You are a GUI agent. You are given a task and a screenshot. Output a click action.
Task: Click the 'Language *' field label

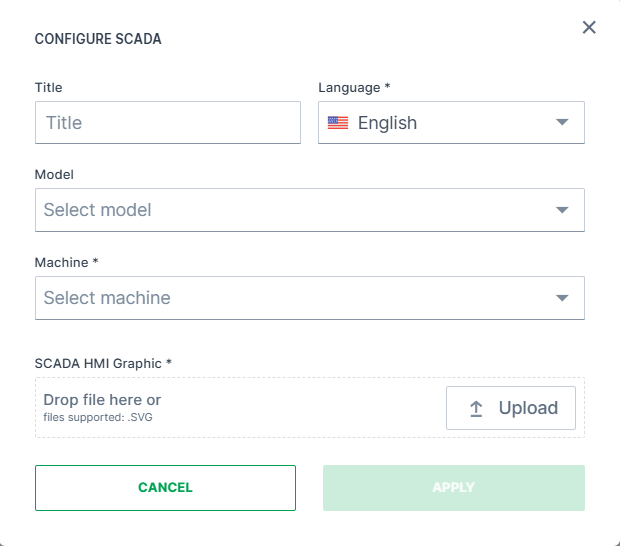tap(354, 87)
